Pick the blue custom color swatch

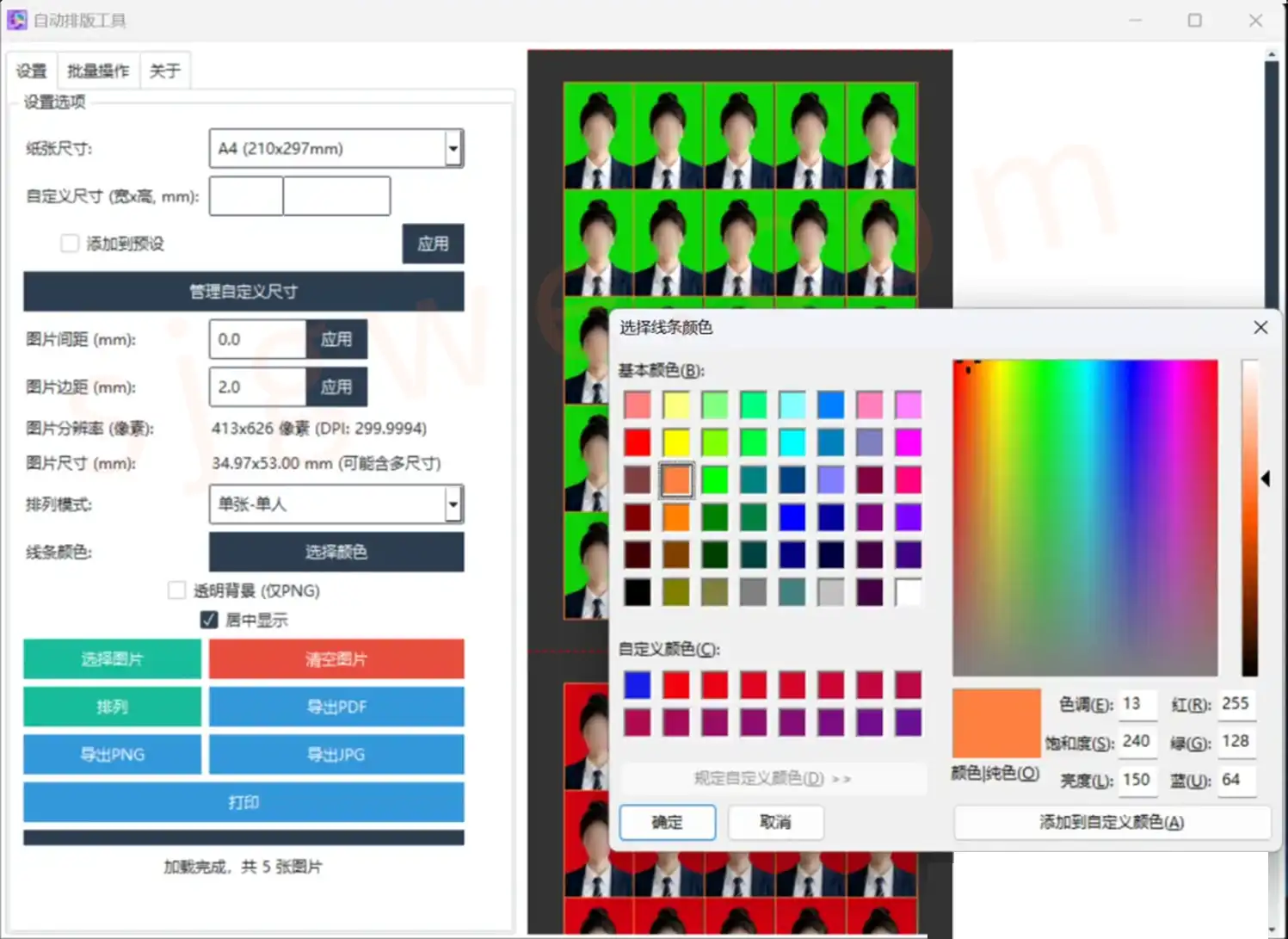tap(638, 685)
